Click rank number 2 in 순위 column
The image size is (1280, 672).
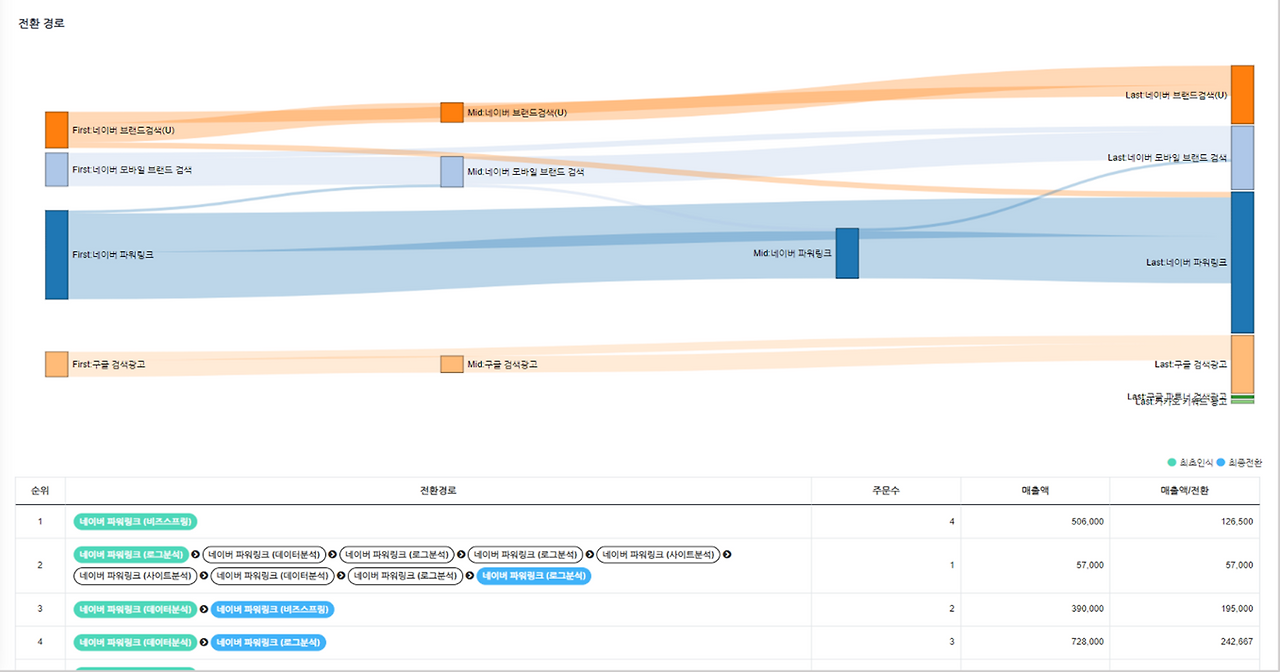pos(40,565)
